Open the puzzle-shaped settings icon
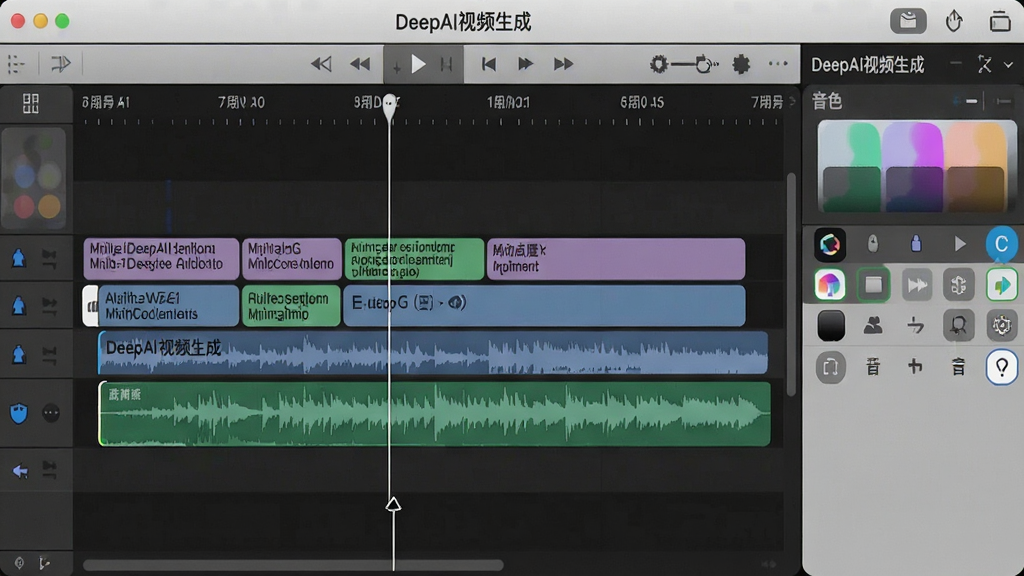This screenshot has height=576, width=1024. [741, 64]
